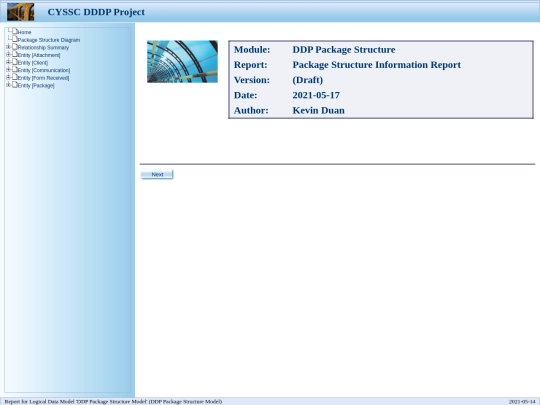The height and width of the screenshot is (405, 540).
Task: Click the footer date 2021-05-14
Action: (x=522, y=402)
